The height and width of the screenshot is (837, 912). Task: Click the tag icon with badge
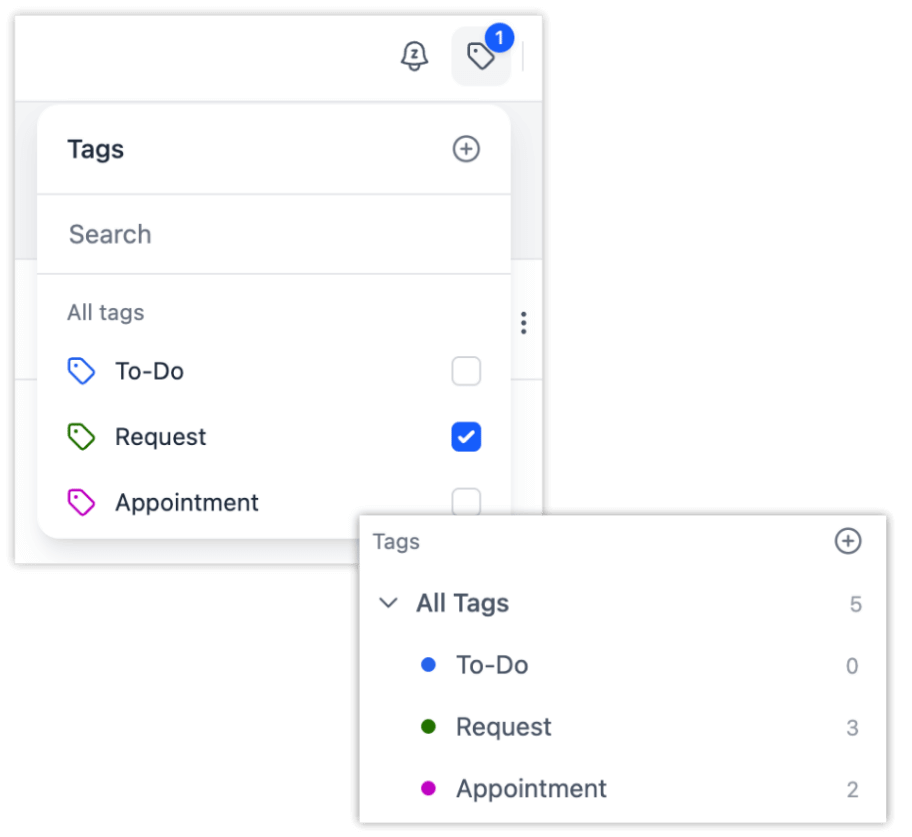(x=481, y=56)
